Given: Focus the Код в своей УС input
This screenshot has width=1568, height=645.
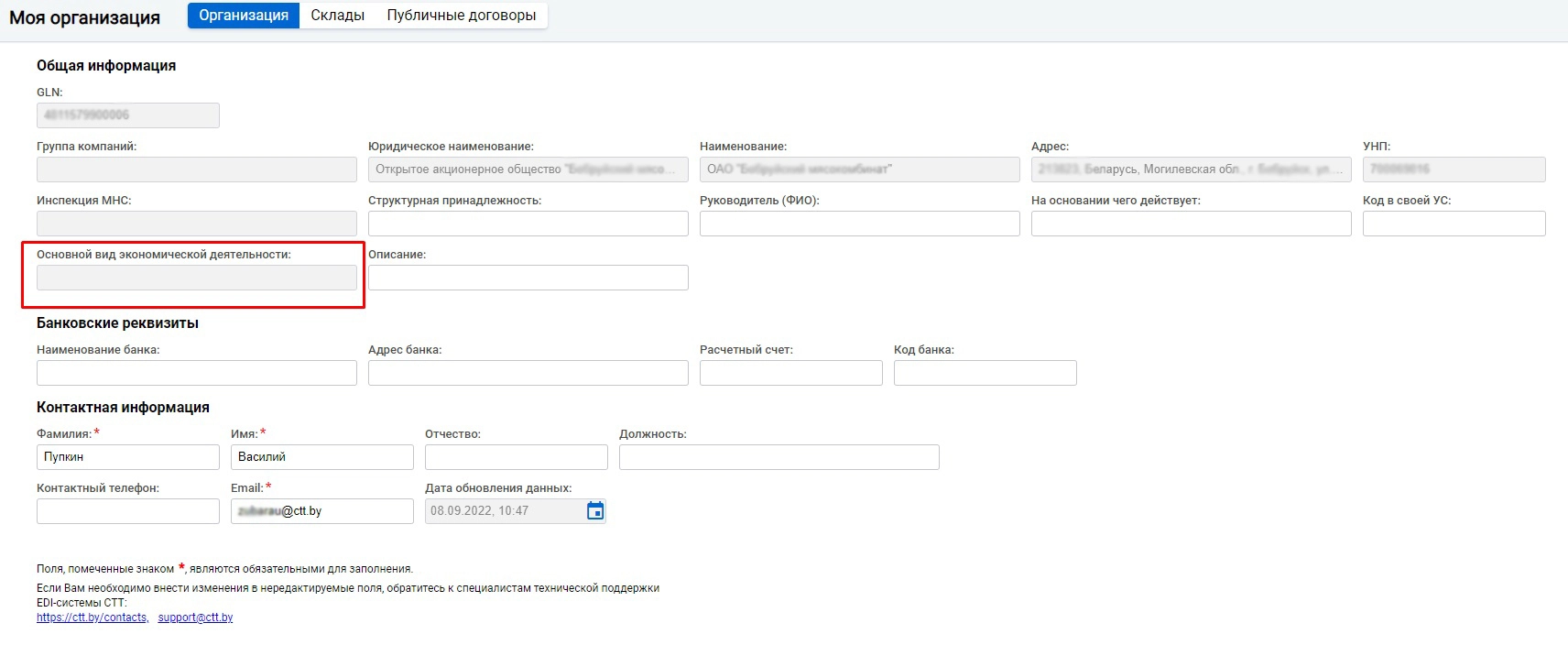Looking at the screenshot, I should (x=1454, y=224).
